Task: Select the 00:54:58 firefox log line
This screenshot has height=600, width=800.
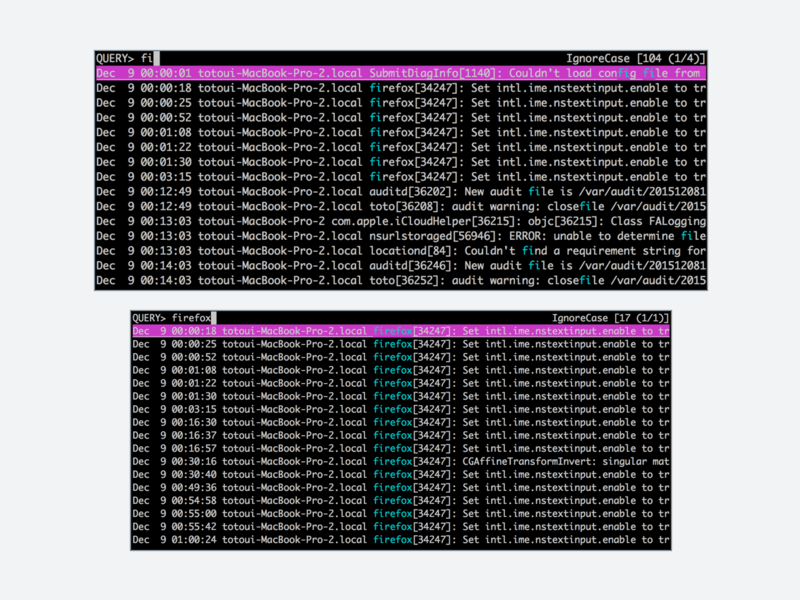Action: coord(401,501)
